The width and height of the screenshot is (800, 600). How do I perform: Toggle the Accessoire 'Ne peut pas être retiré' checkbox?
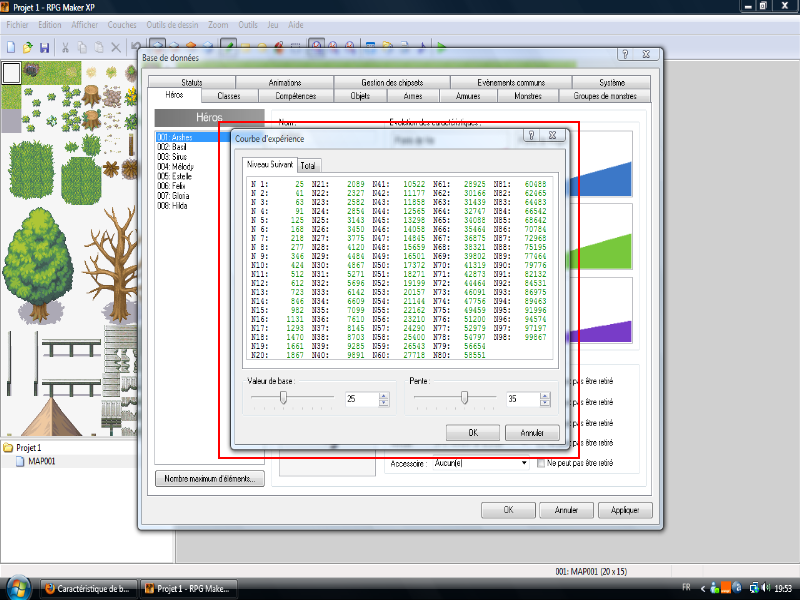click(x=541, y=464)
